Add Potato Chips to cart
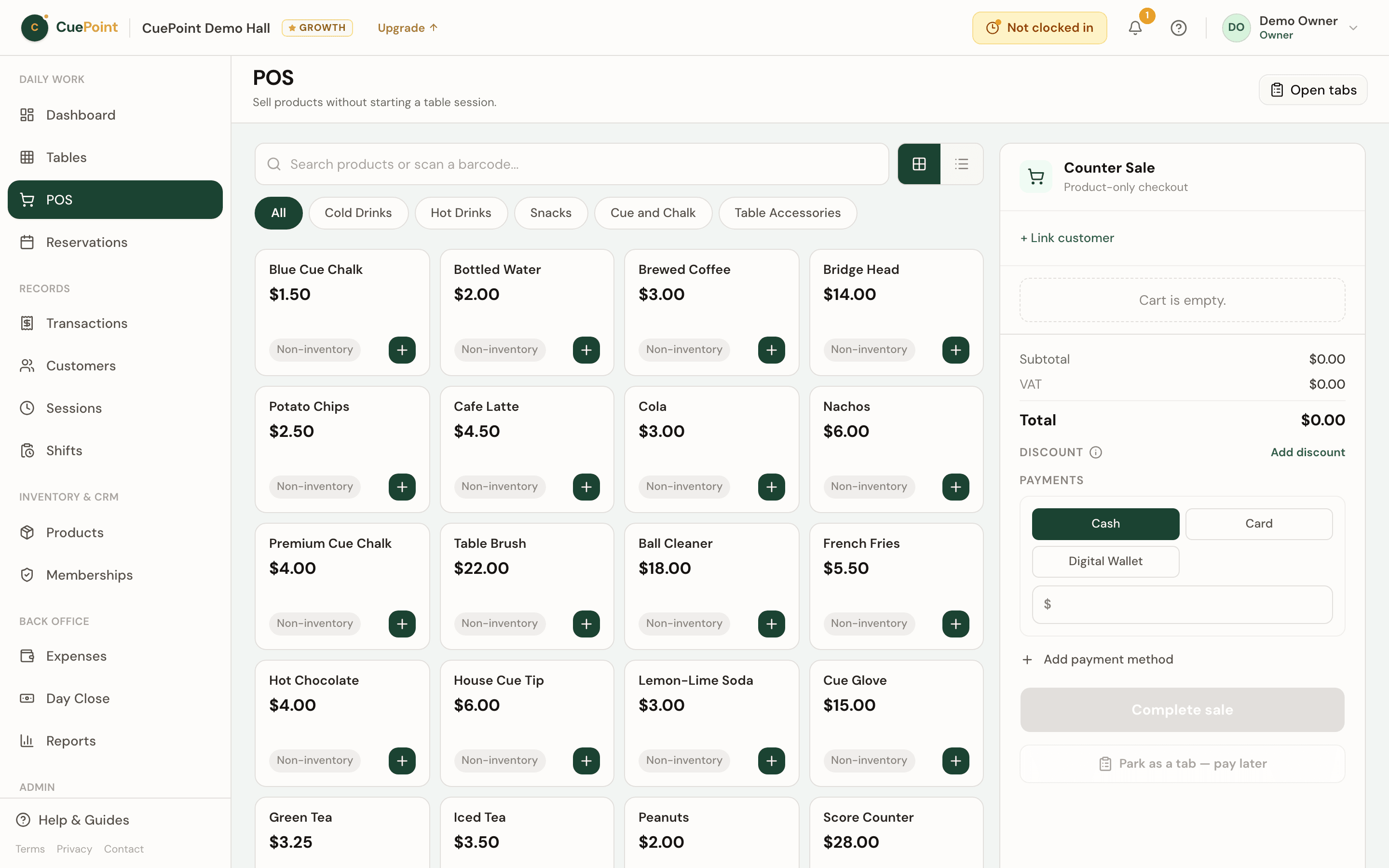 pos(402,487)
